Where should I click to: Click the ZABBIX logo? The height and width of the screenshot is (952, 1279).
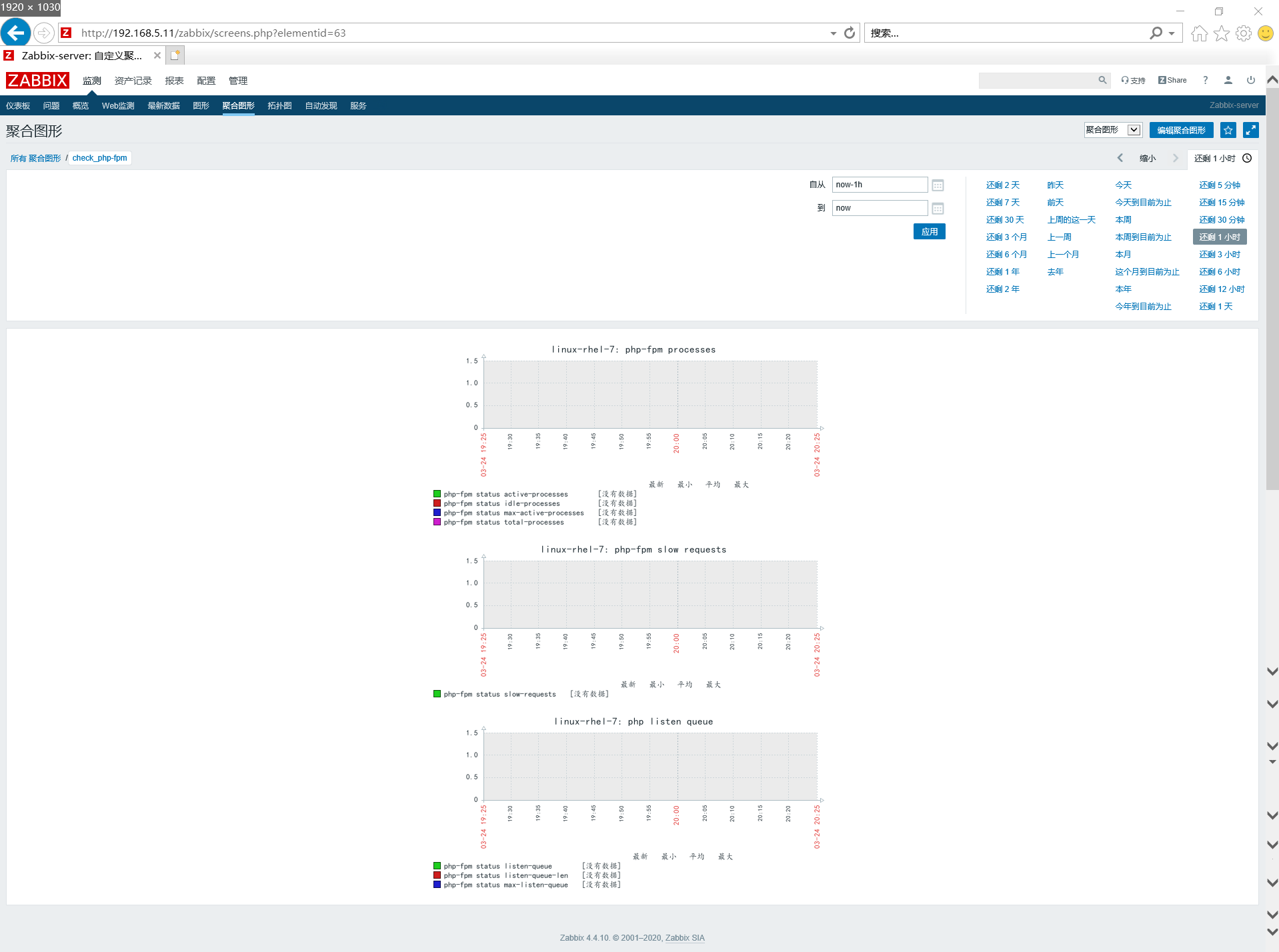click(x=37, y=80)
